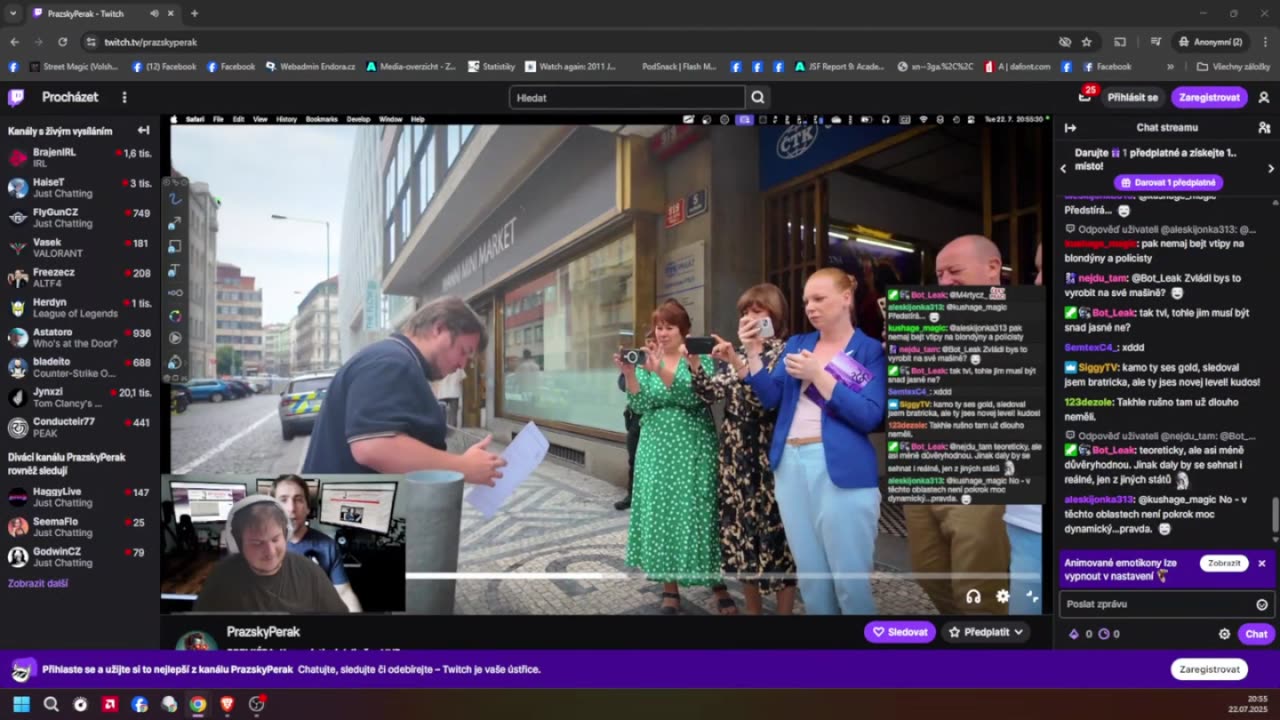Open the Twitch home logo
Viewport: 1280px width, 720px height.
click(16, 97)
